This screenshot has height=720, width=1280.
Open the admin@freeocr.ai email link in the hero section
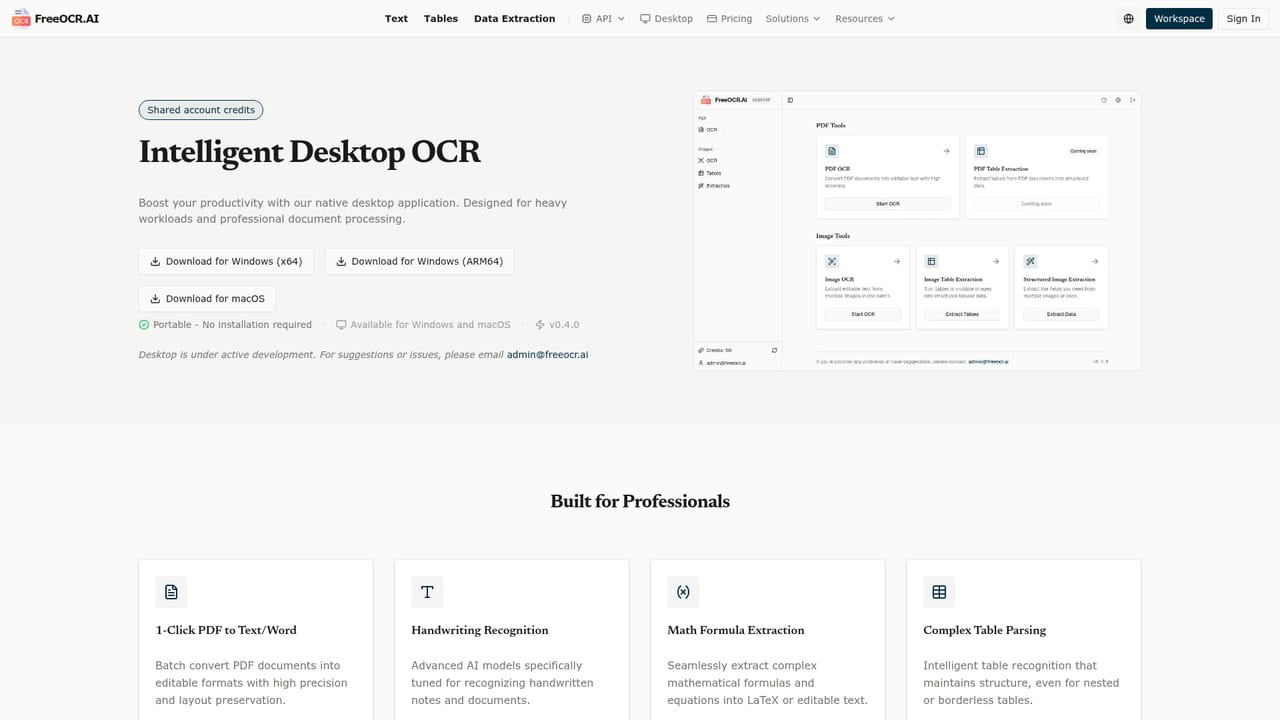(x=547, y=354)
